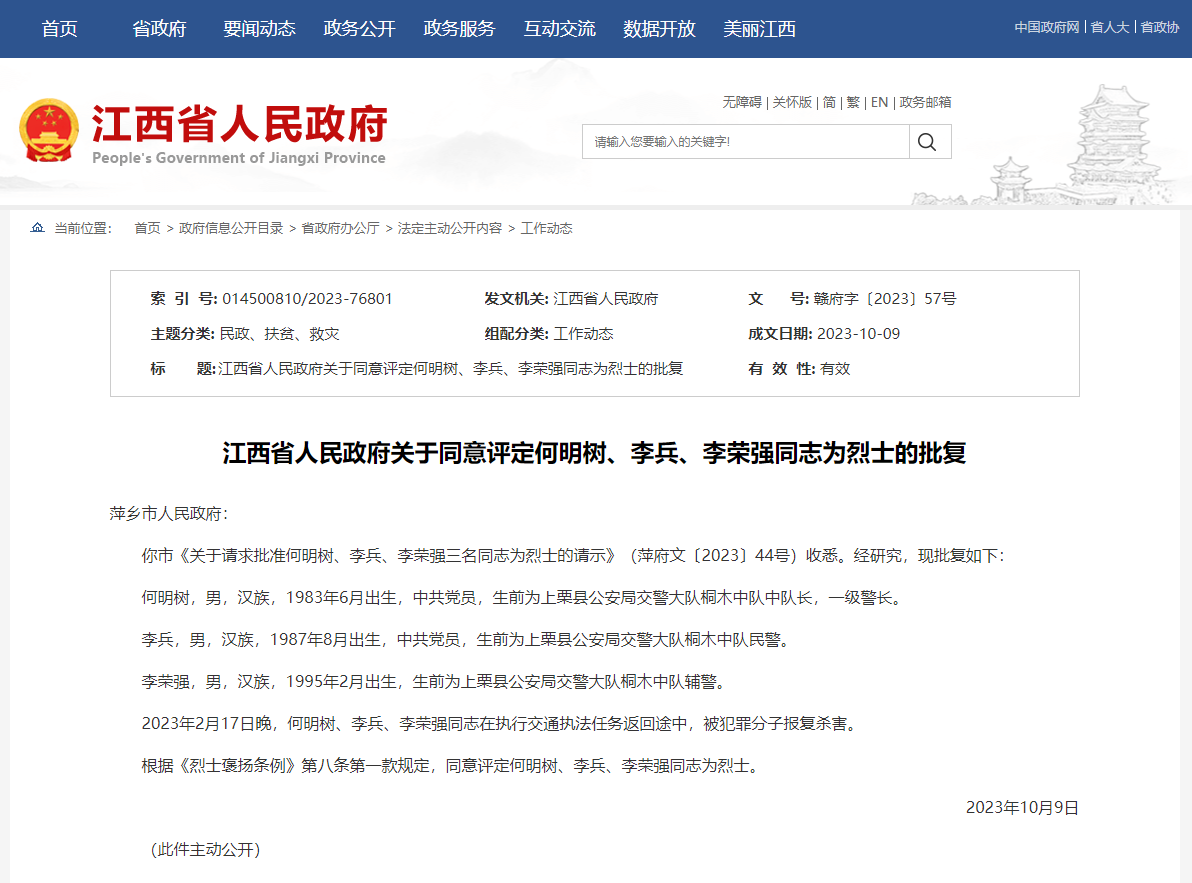1192x883 pixels.
Task: Go to the 要闻动态 section
Action: pyautogui.click(x=259, y=29)
